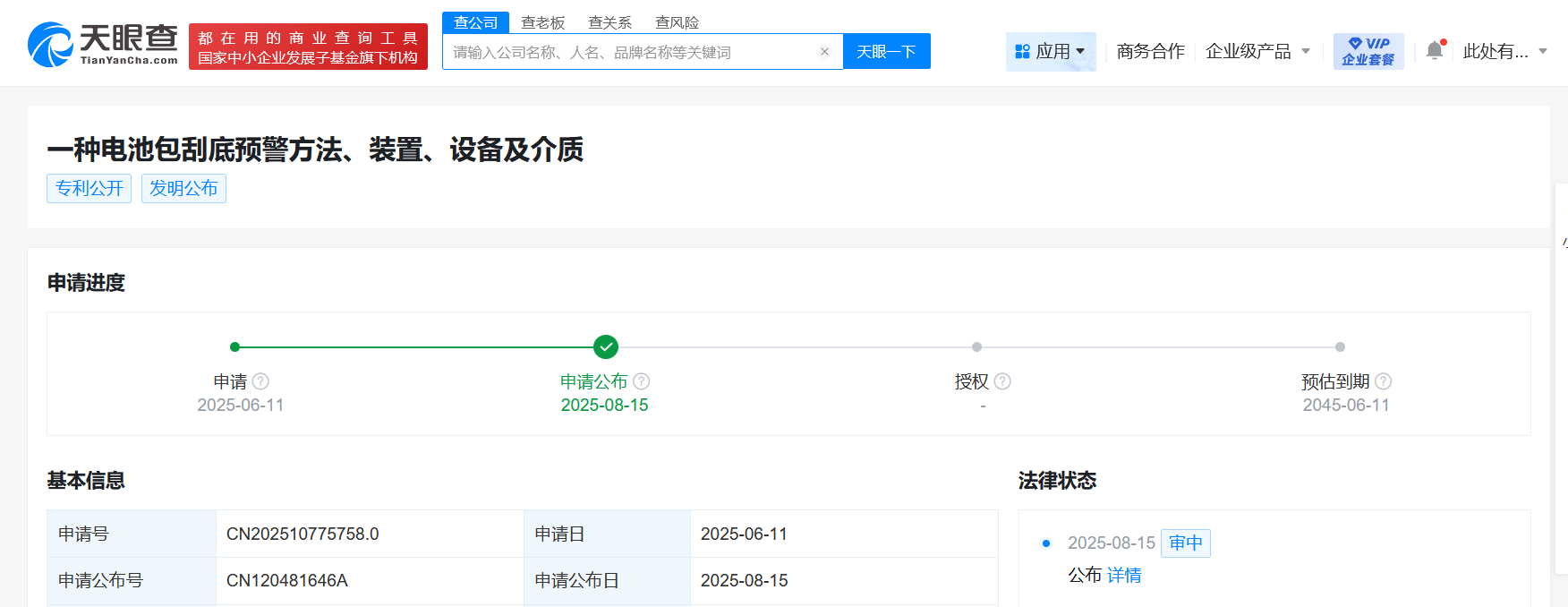Click the green 申请公布 progress checkmark
This screenshot has height=607, width=1568.
606,346
